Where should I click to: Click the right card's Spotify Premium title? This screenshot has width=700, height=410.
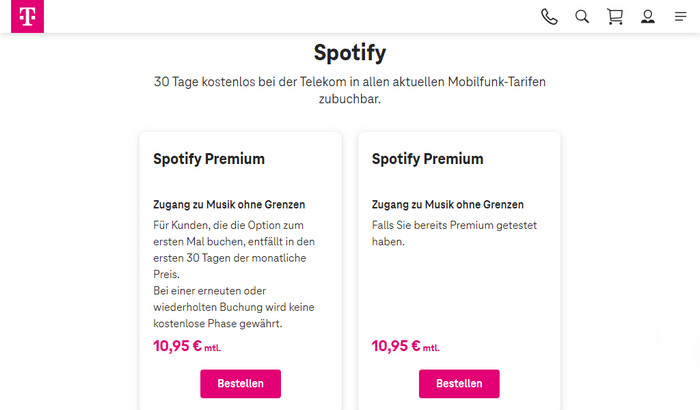point(427,159)
